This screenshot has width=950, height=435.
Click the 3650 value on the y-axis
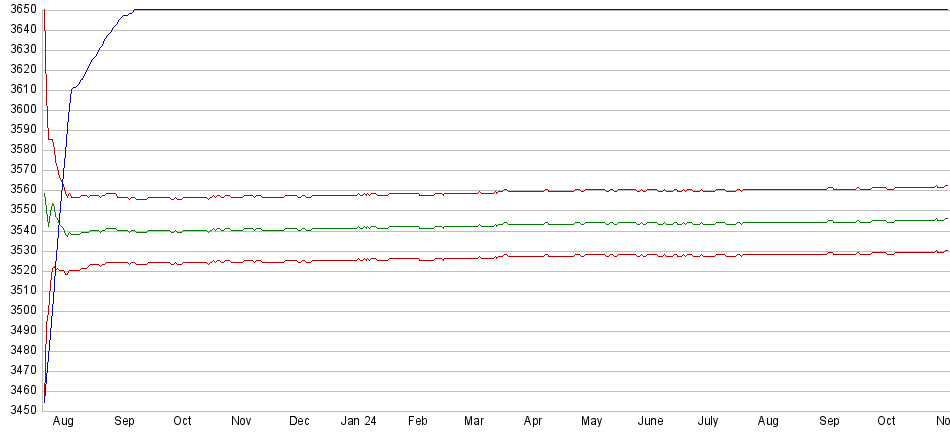19,9
